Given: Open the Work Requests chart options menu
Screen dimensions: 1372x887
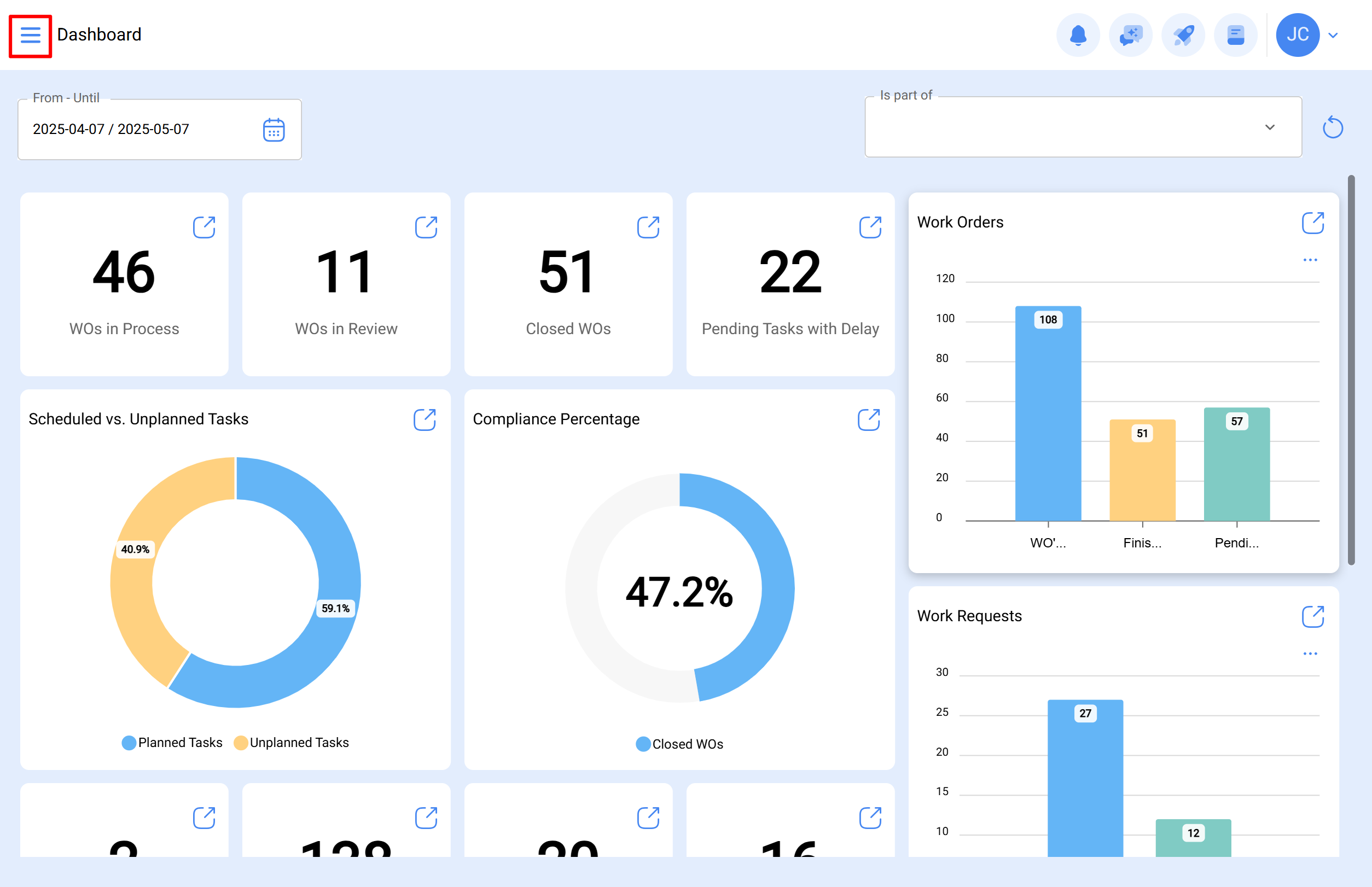Looking at the screenshot, I should click(x=1310, y=653).
